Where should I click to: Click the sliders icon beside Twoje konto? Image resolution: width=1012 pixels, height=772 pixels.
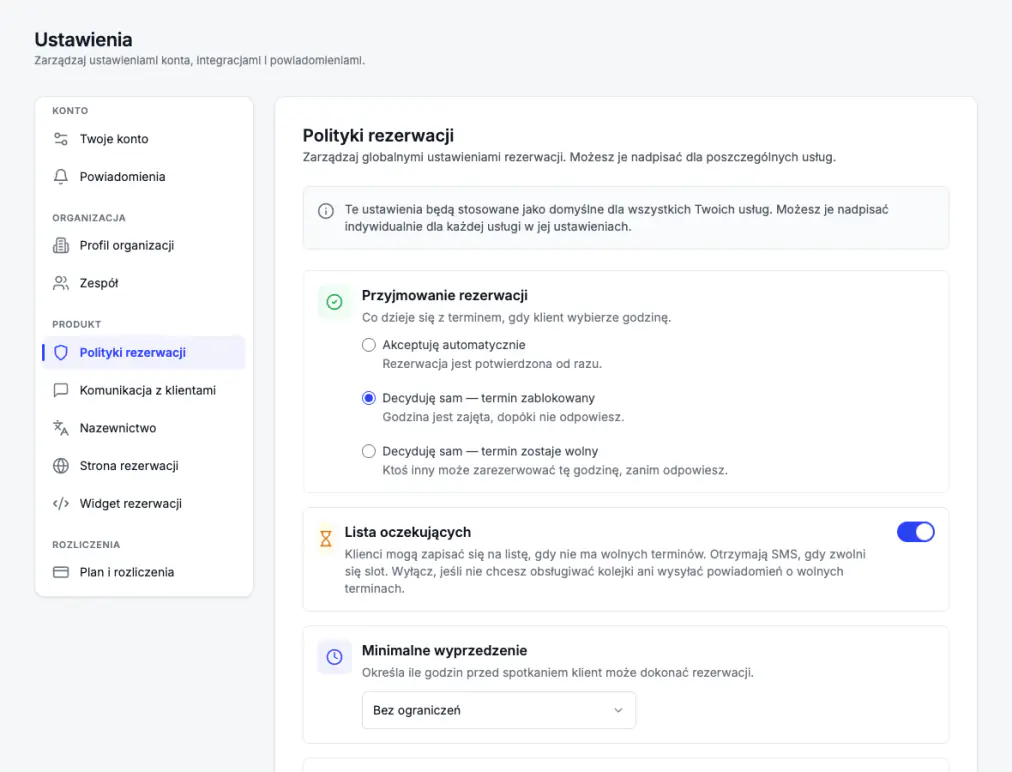61,139
